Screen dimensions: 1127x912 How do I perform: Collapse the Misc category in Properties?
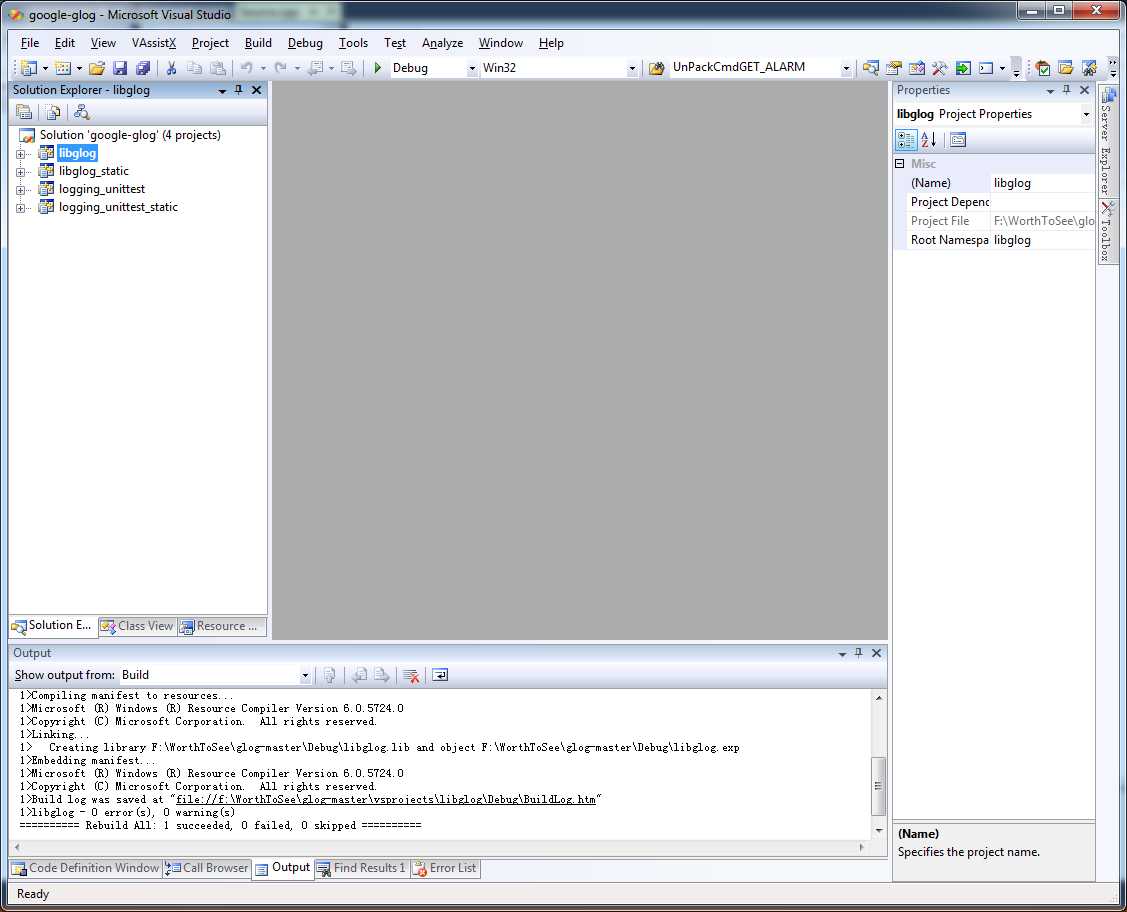[900, 164]
